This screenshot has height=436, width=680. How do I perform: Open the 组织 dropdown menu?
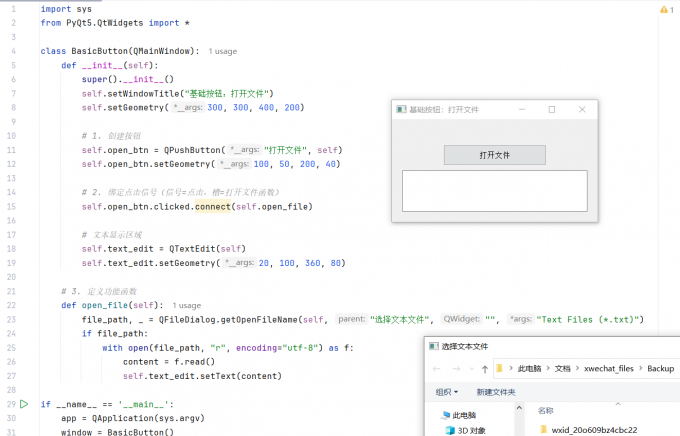pyautogui.click(x=447, y=392)
